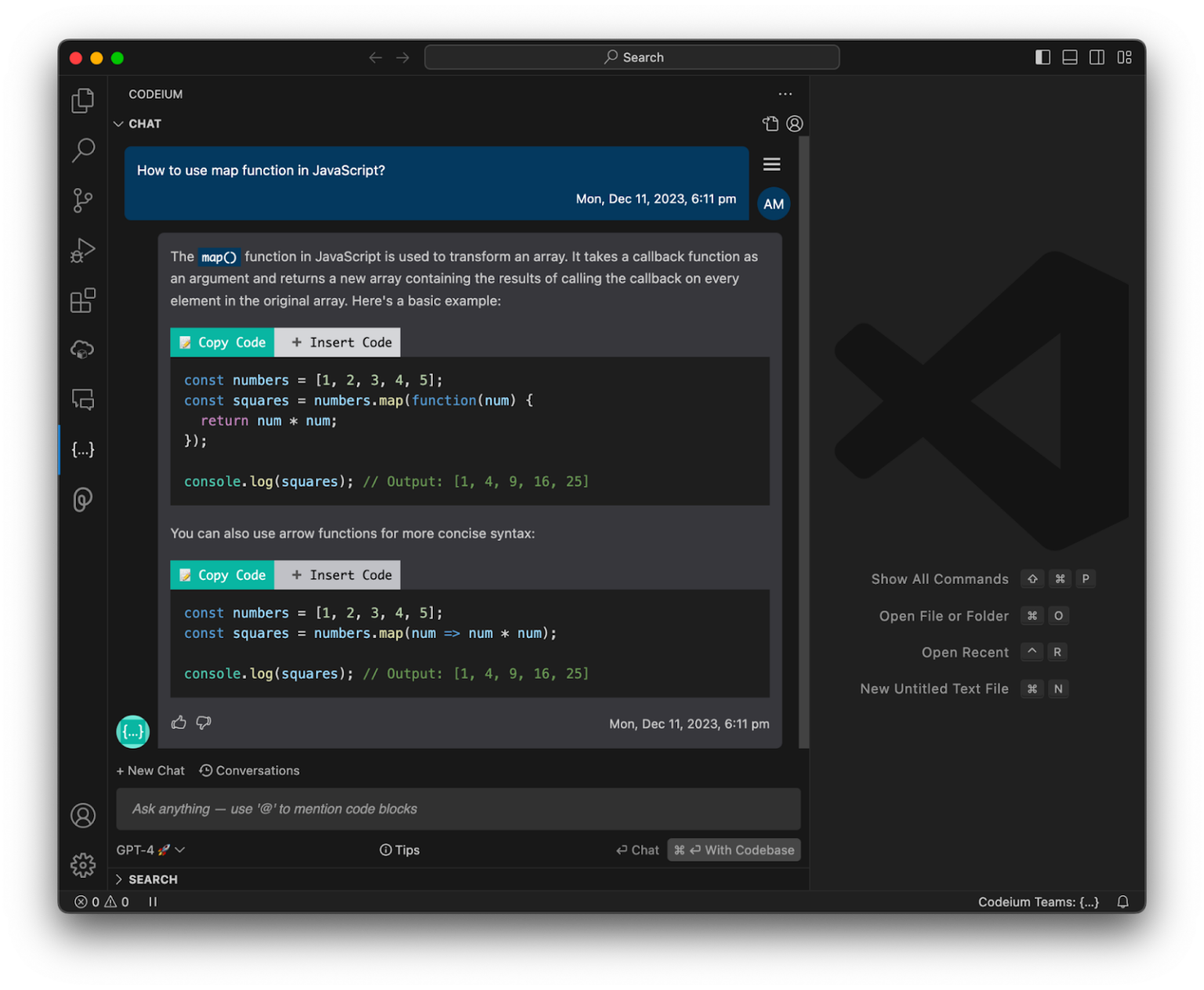The image size is (1204, 990).
Task: Toggle the primary side bar layout icon
Action: pyautogui.click(x=1043, y=57)
